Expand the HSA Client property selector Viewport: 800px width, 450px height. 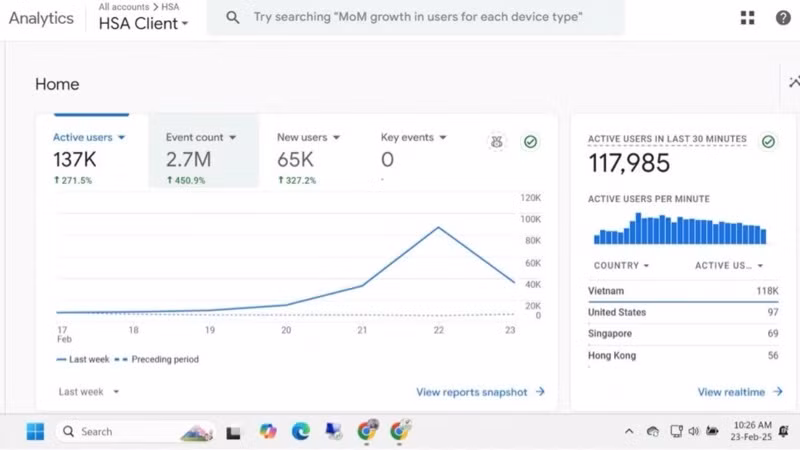143,24
